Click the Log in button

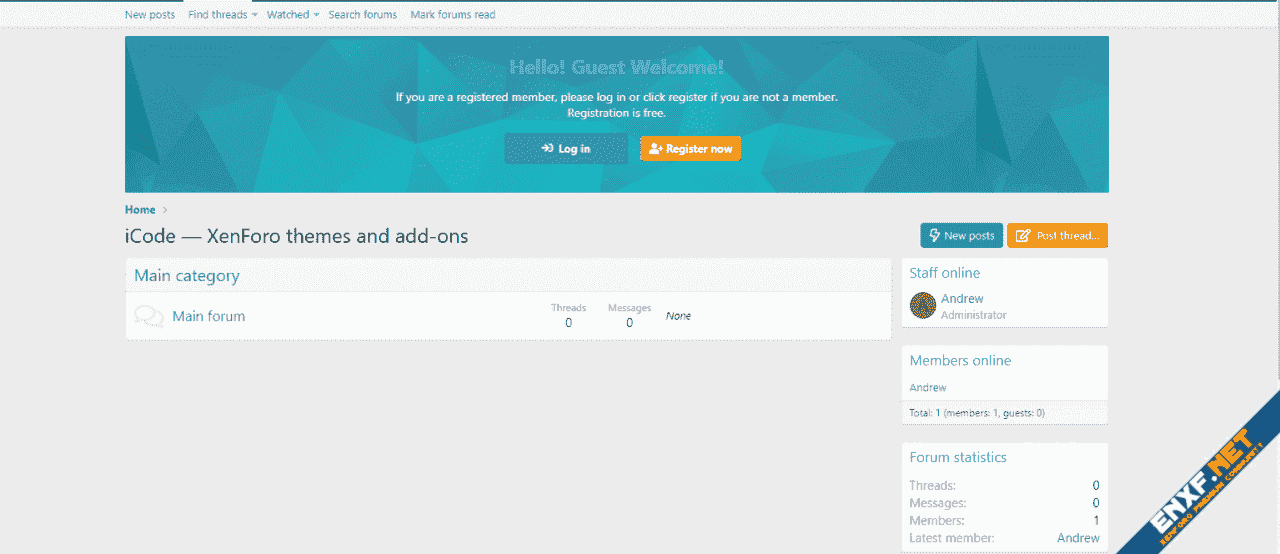point(566,149)
